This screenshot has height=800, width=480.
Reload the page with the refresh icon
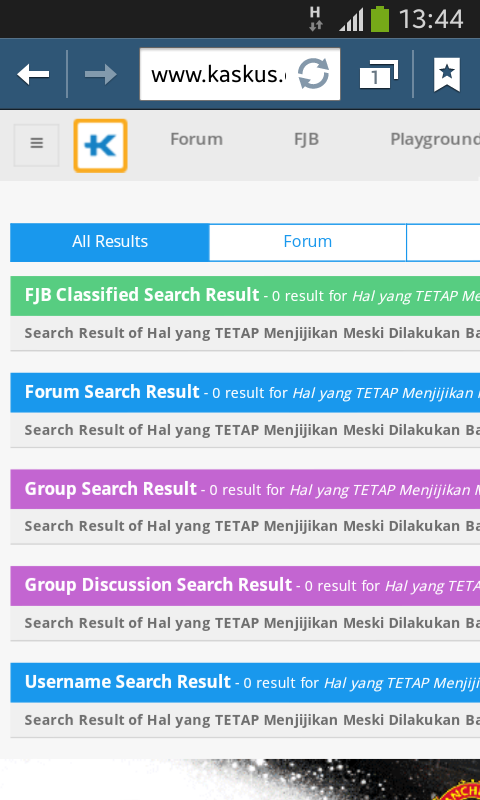pyautogui.click(x=313, y=74)
